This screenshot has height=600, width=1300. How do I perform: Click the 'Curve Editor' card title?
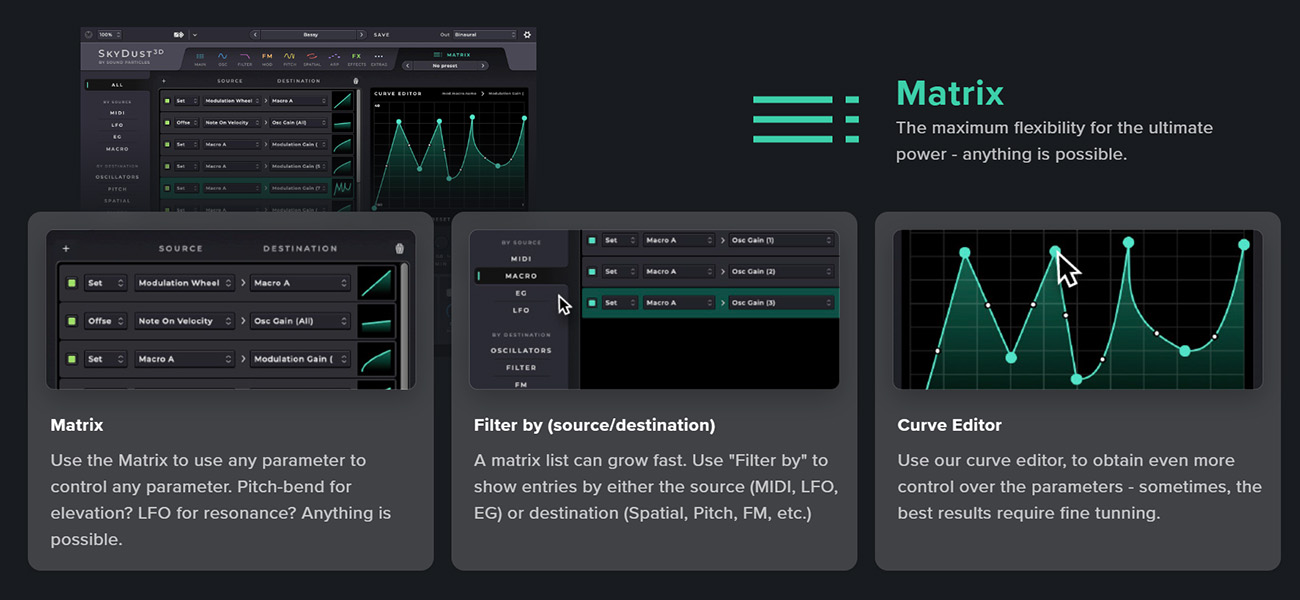point(950,425)
